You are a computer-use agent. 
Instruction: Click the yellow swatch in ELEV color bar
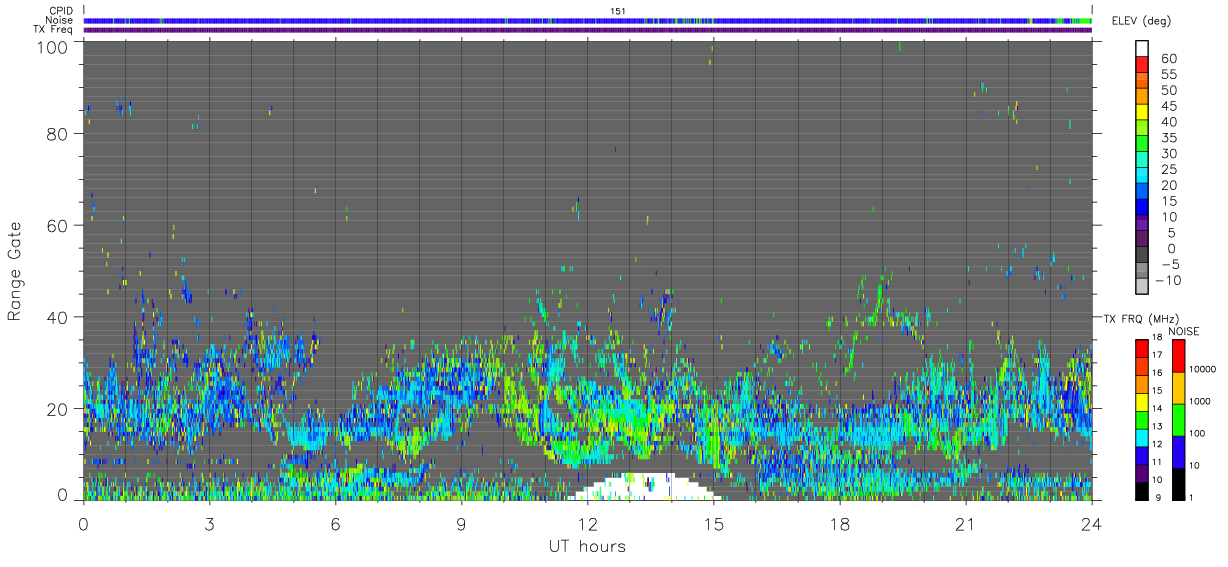pos(1143,112)
